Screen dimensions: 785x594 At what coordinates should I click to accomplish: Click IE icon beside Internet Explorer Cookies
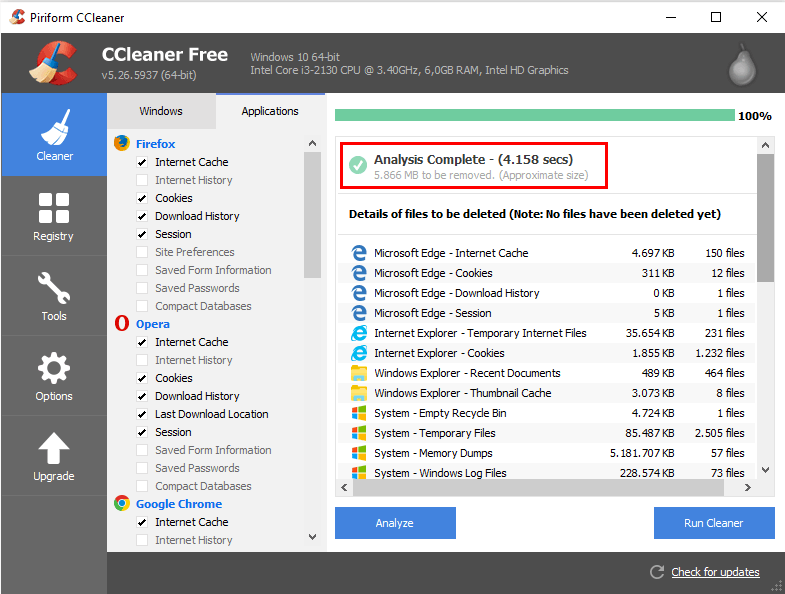click(x=359, y=353)
